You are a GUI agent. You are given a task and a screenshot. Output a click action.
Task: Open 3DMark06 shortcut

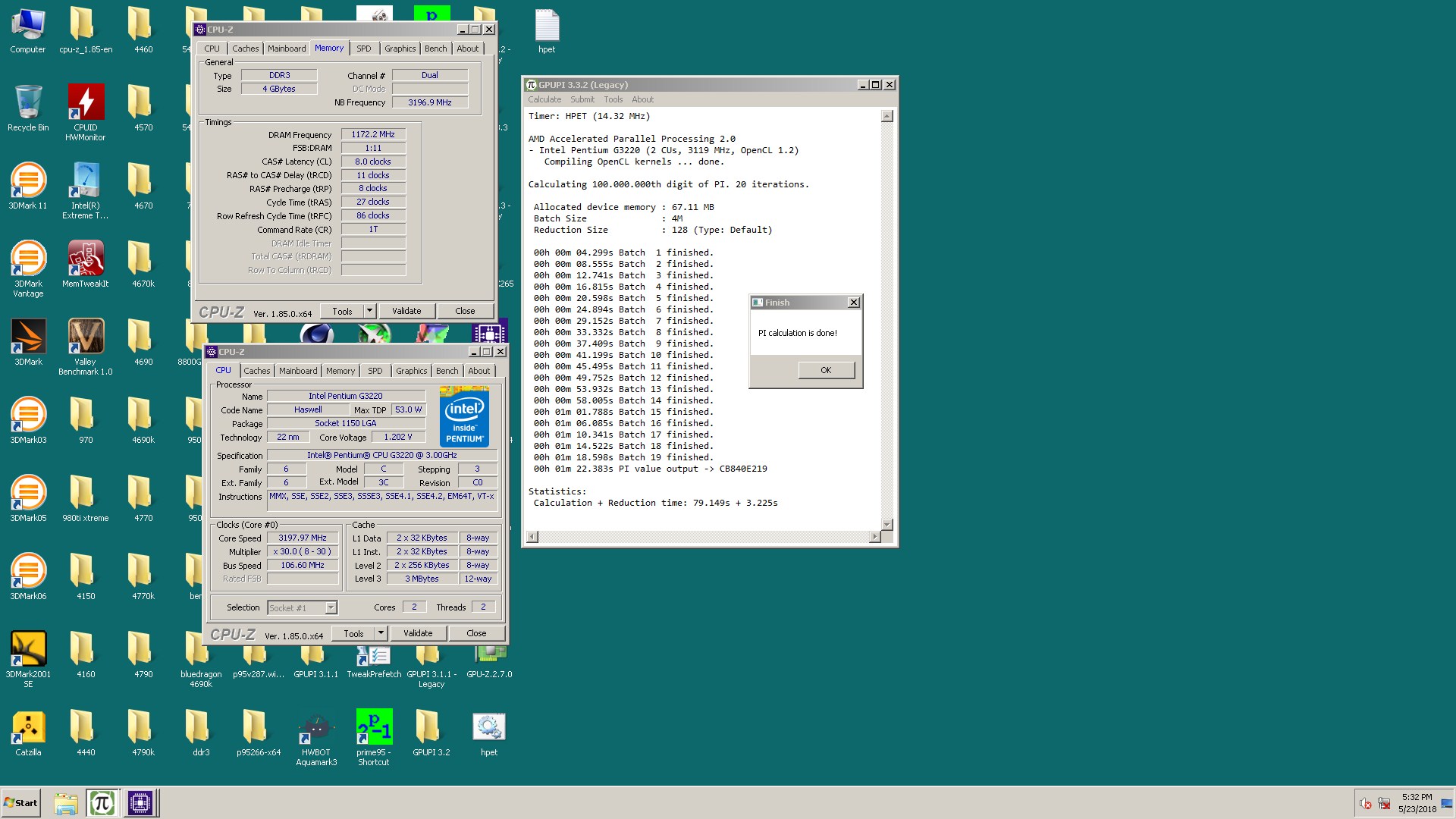point(28,577)
